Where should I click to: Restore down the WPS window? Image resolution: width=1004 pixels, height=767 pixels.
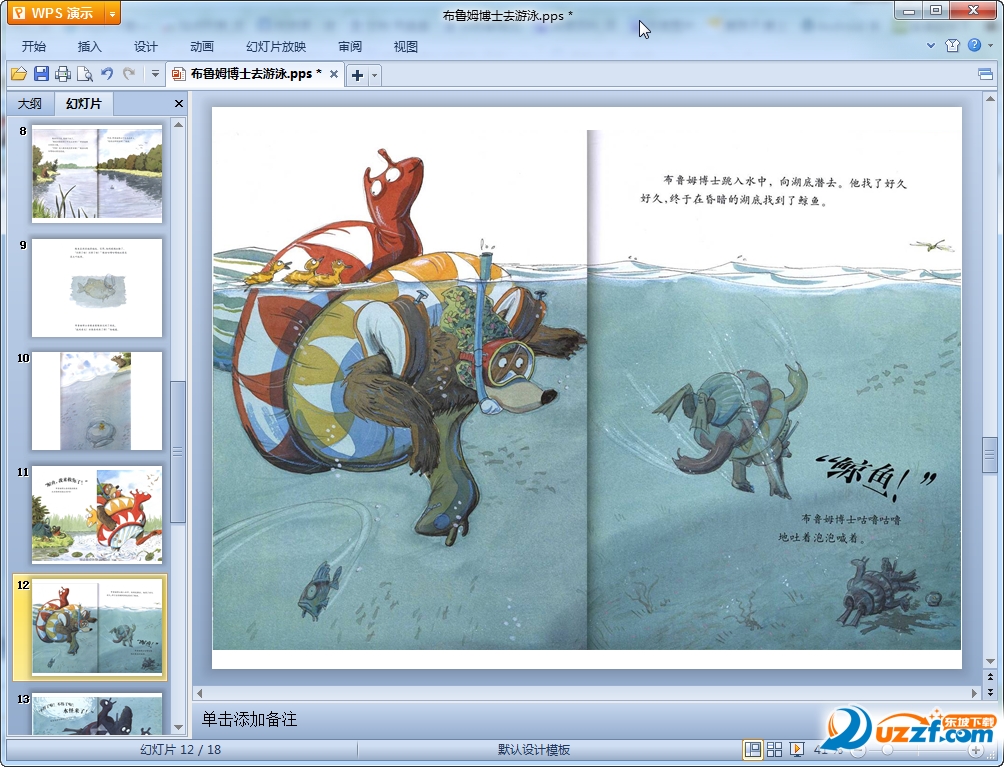(x=936, y=10)
